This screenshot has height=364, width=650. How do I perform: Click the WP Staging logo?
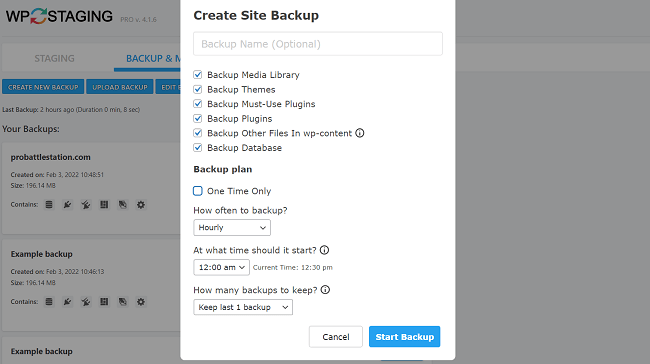[x=59, y=16]
